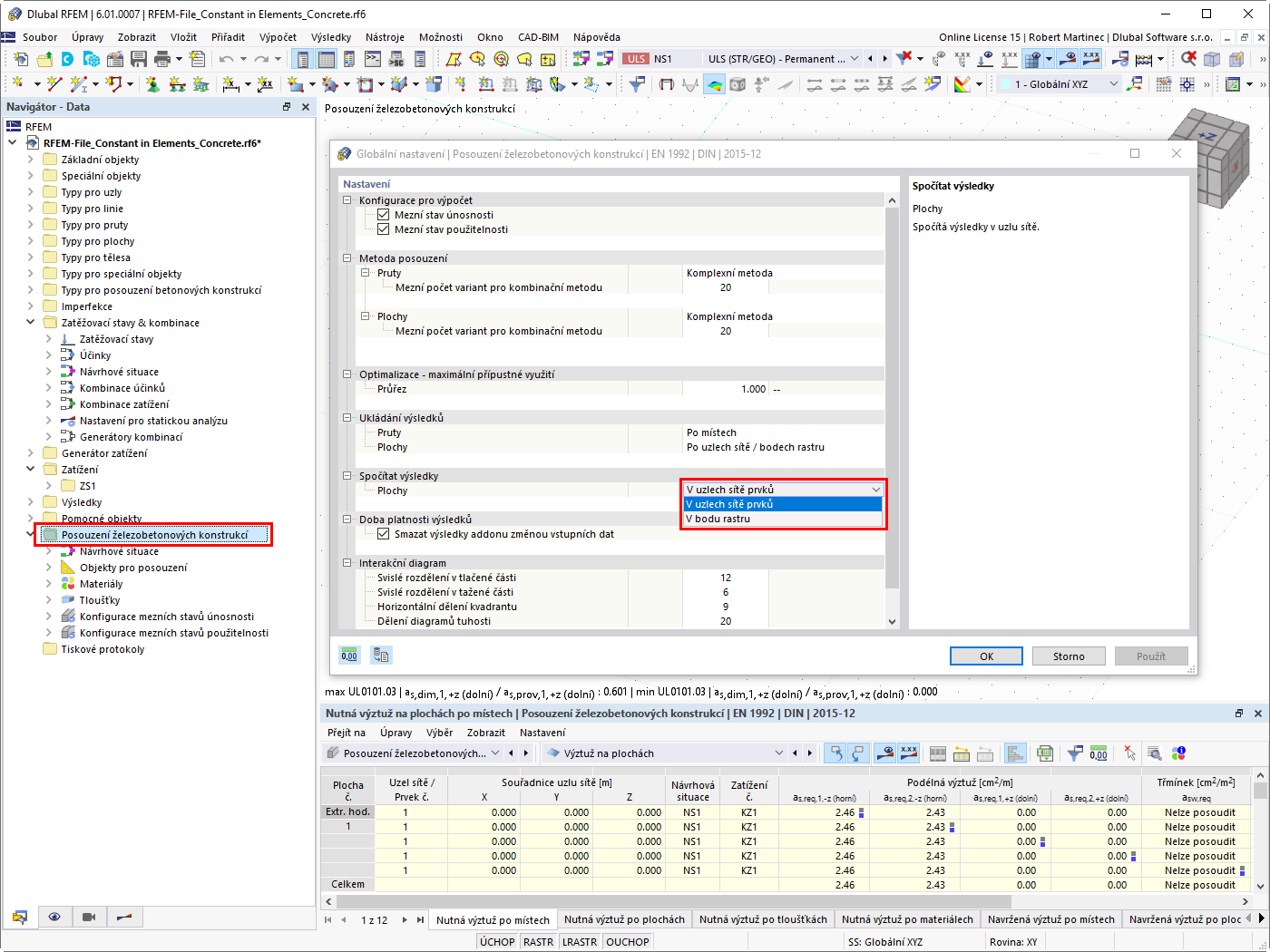Collapse the 'Konfigurace pro výpočet' section

tap(347, 200)
